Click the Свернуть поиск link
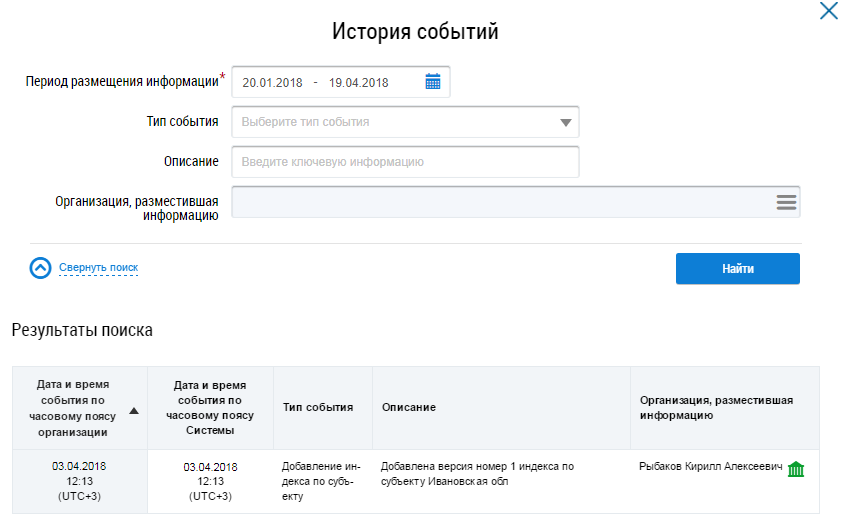844x521 pixels. coord(99,267)
